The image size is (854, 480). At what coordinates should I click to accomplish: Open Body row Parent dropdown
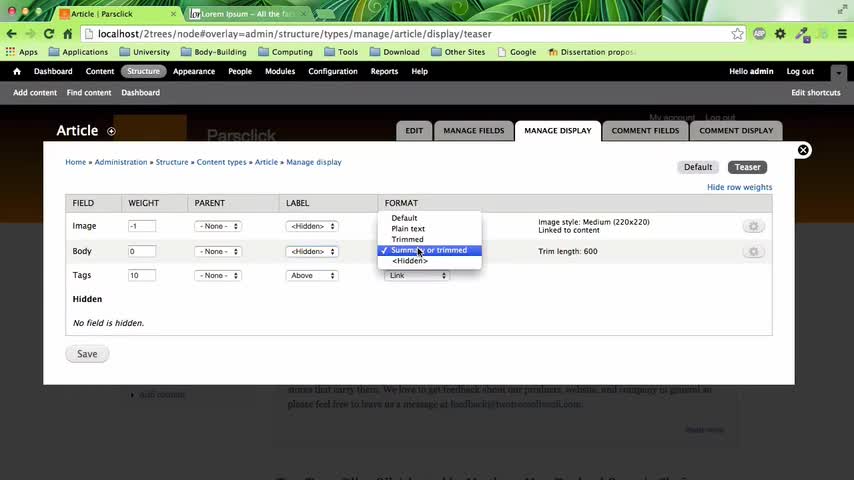[218, 252]
